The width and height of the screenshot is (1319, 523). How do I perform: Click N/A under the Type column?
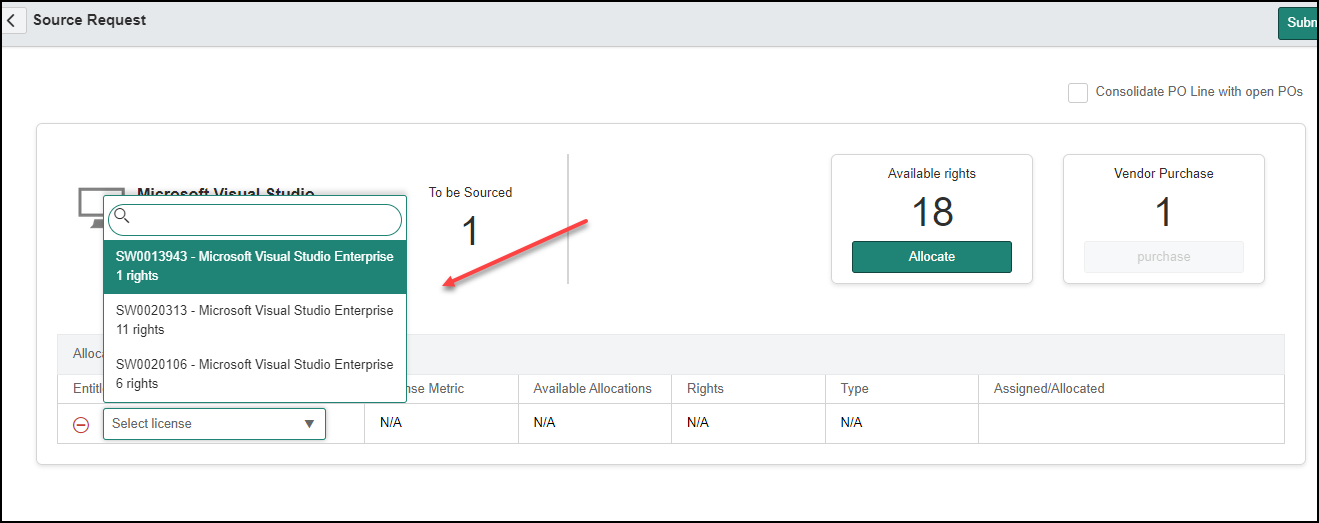(x=852, y=423)
